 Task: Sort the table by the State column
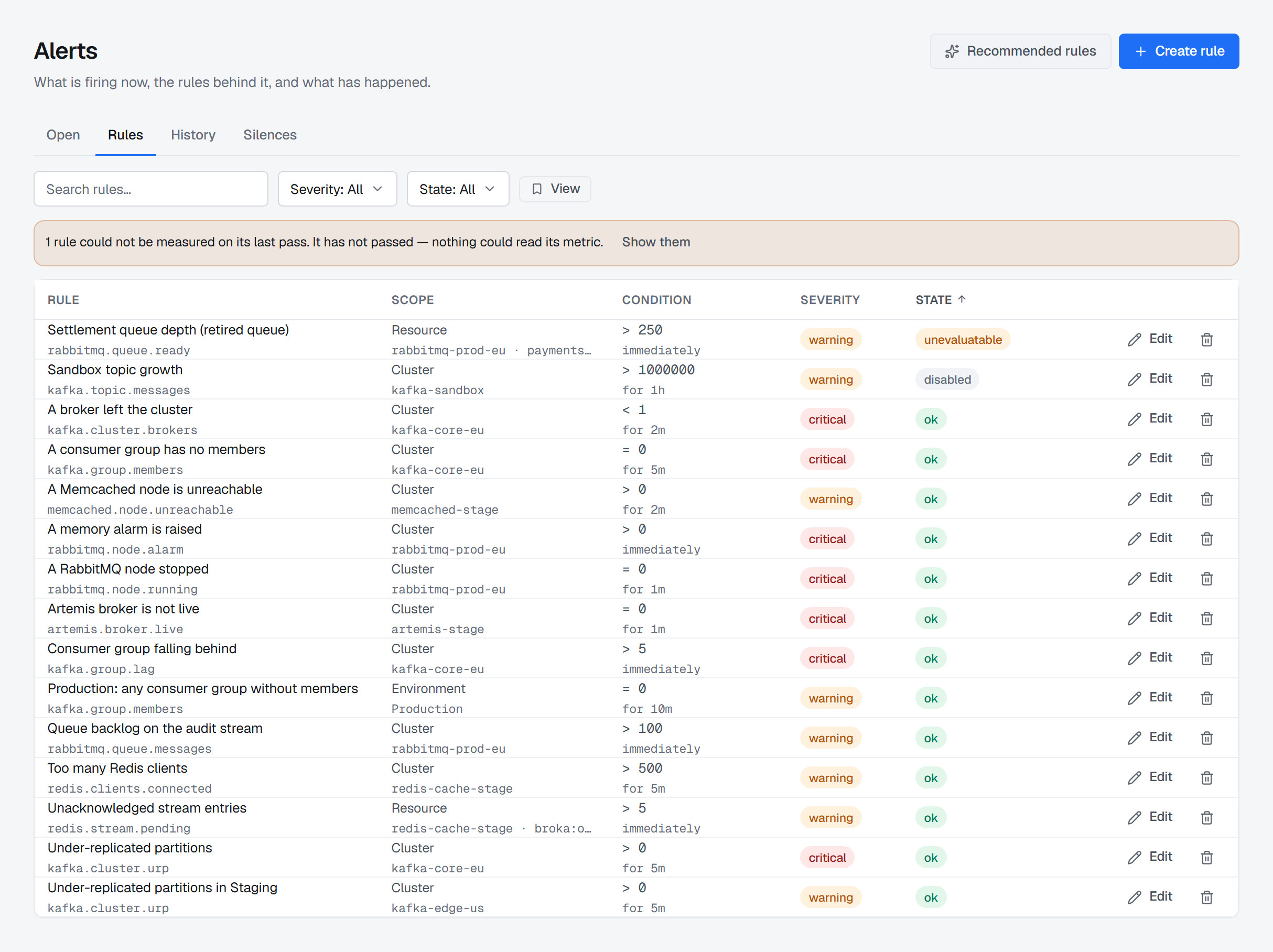tap(941, 299)
